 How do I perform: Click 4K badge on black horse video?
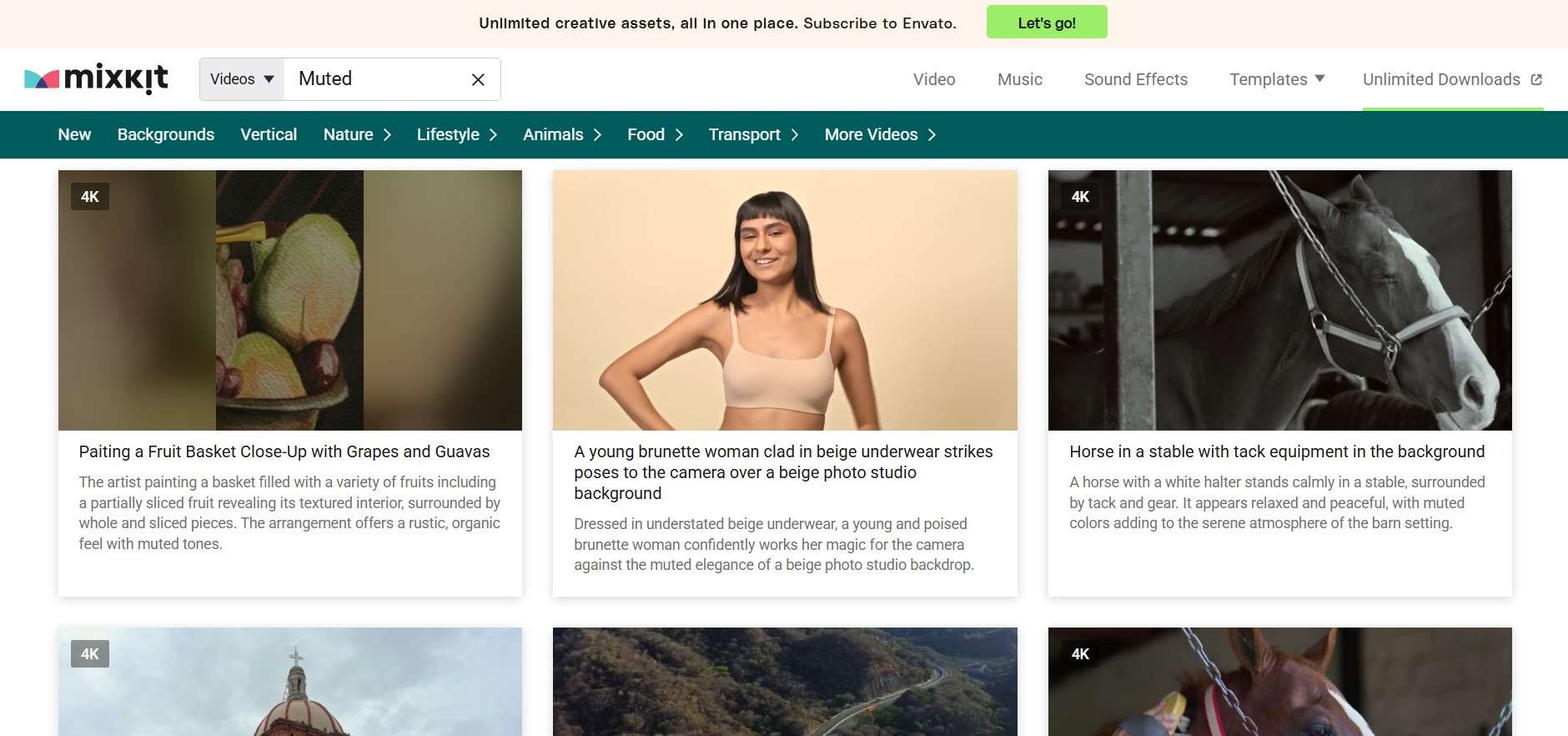(x=1080, y=197)
